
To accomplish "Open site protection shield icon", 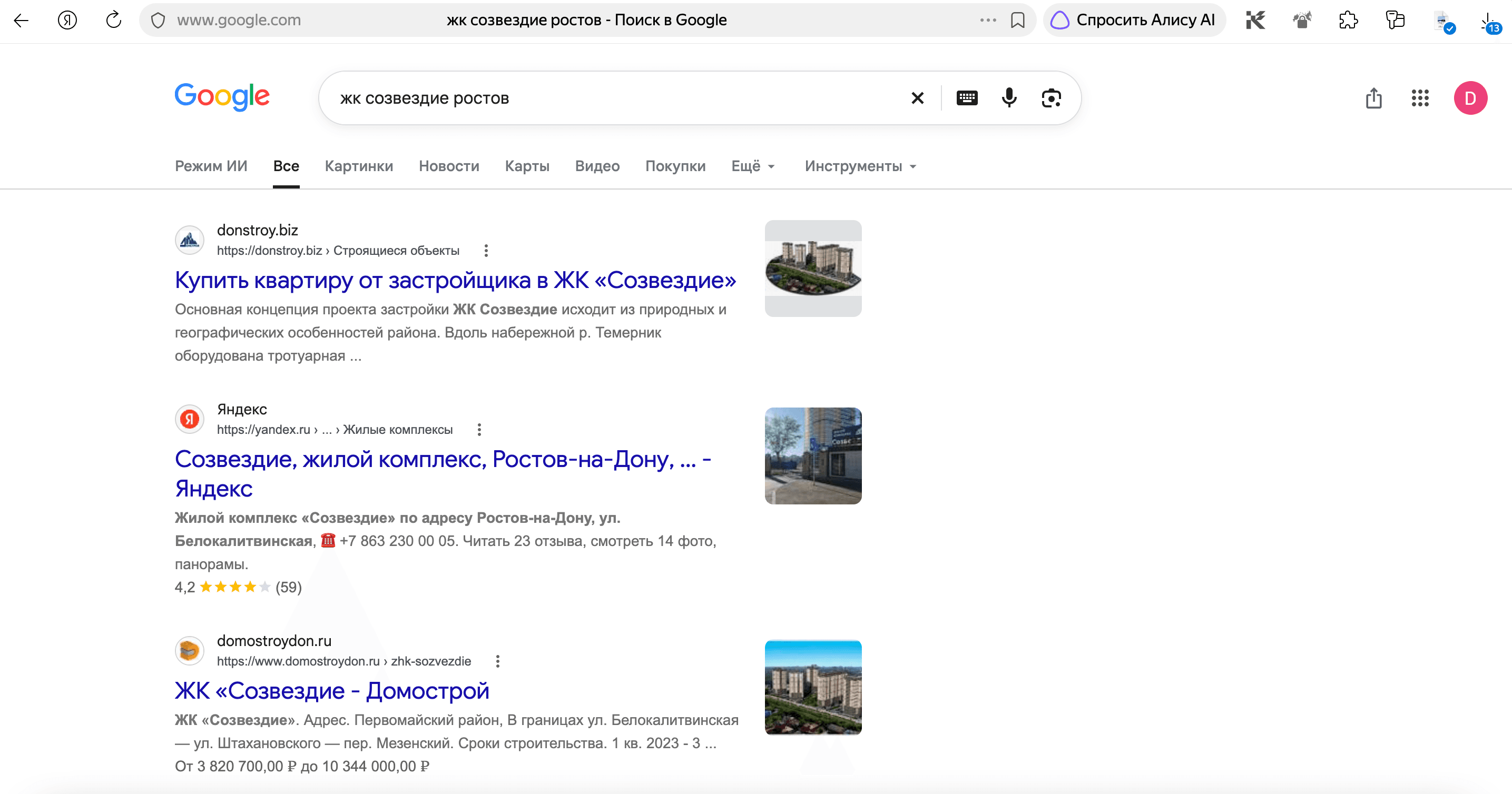I will coord(158,21).
